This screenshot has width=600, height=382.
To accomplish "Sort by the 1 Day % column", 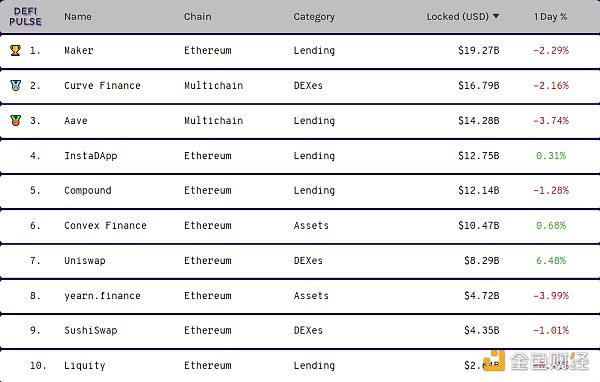I will click(550, 16).
